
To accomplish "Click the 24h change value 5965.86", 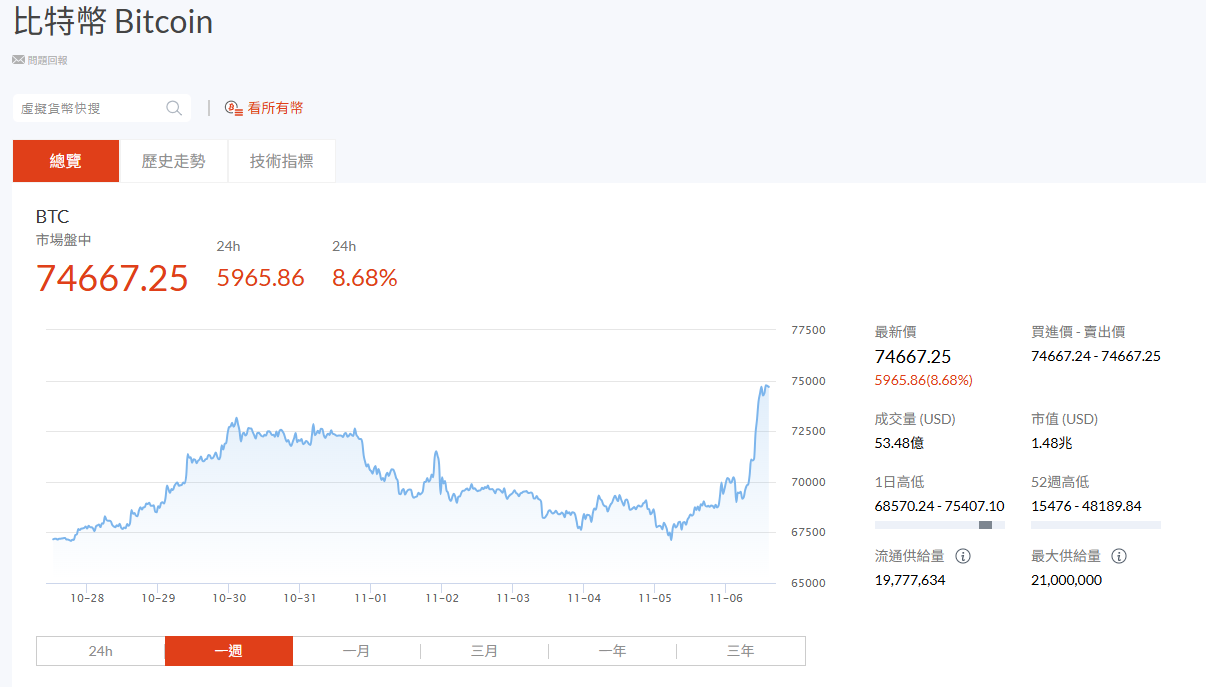I will coord(261,278).
